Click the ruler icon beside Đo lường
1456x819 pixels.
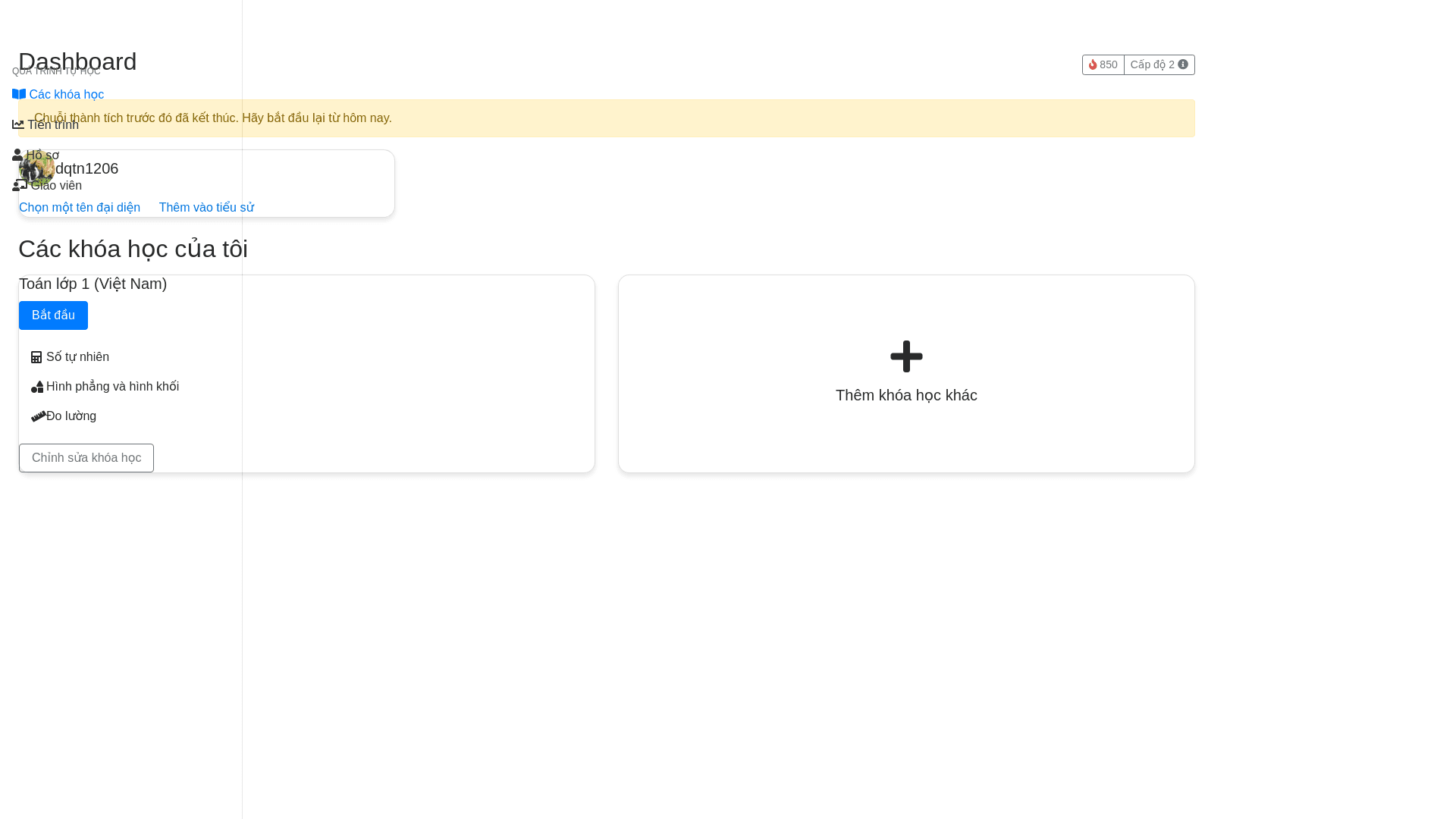38,416
